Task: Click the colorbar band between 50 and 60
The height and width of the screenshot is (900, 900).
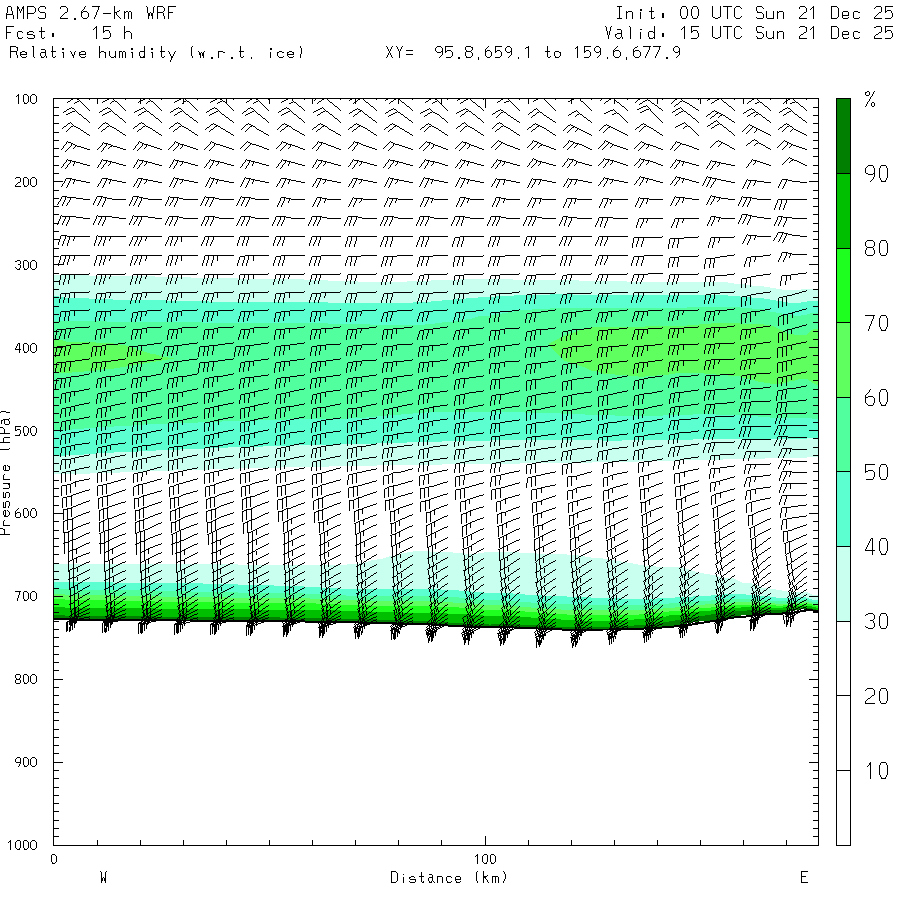Action: click(x=843, y=435)
